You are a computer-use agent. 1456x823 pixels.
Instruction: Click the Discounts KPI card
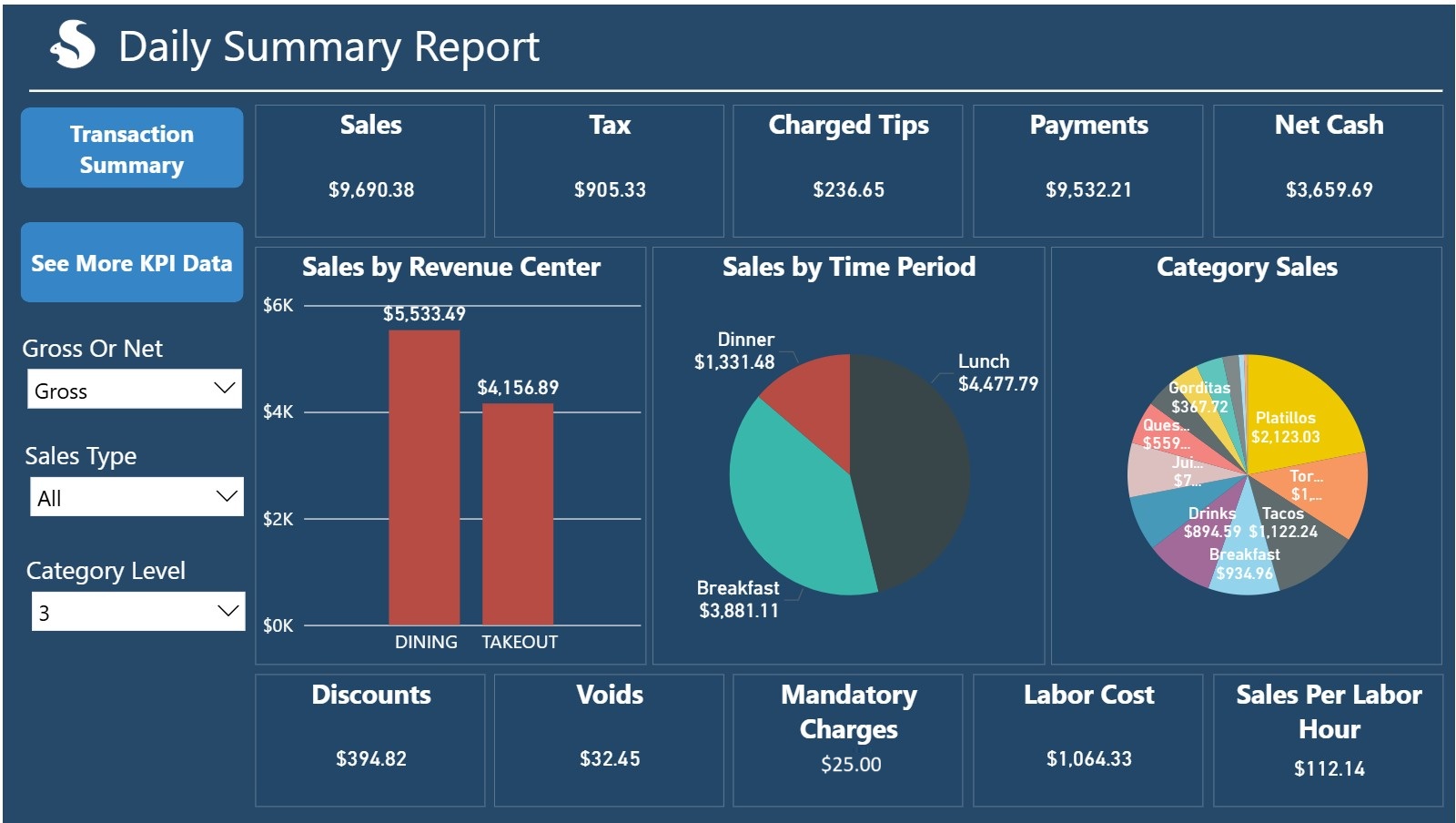(x=370, y=739)
